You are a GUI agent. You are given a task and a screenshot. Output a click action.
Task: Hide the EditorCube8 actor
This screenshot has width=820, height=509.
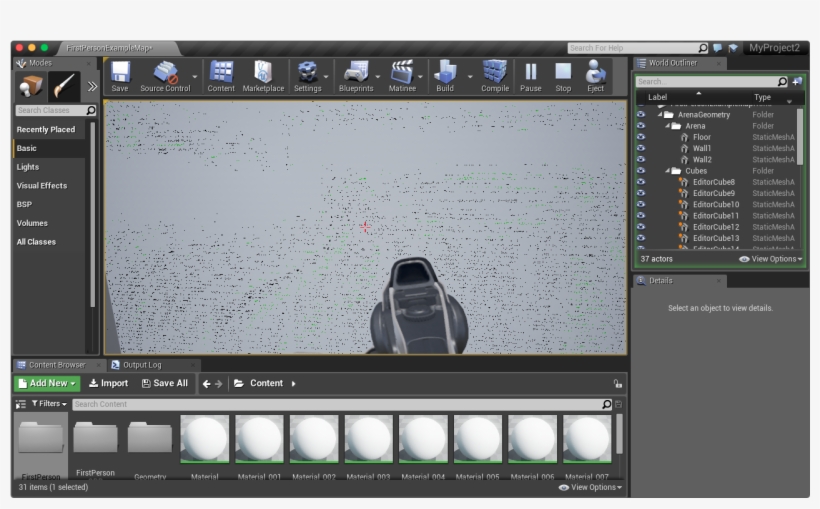[x=641, y=182]
